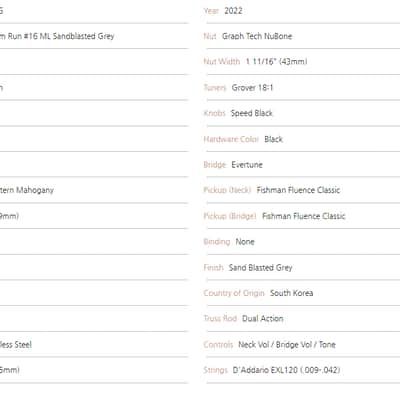Click the ML Sandblasted Grey model name
400x400 pixels.
(77, 36)
